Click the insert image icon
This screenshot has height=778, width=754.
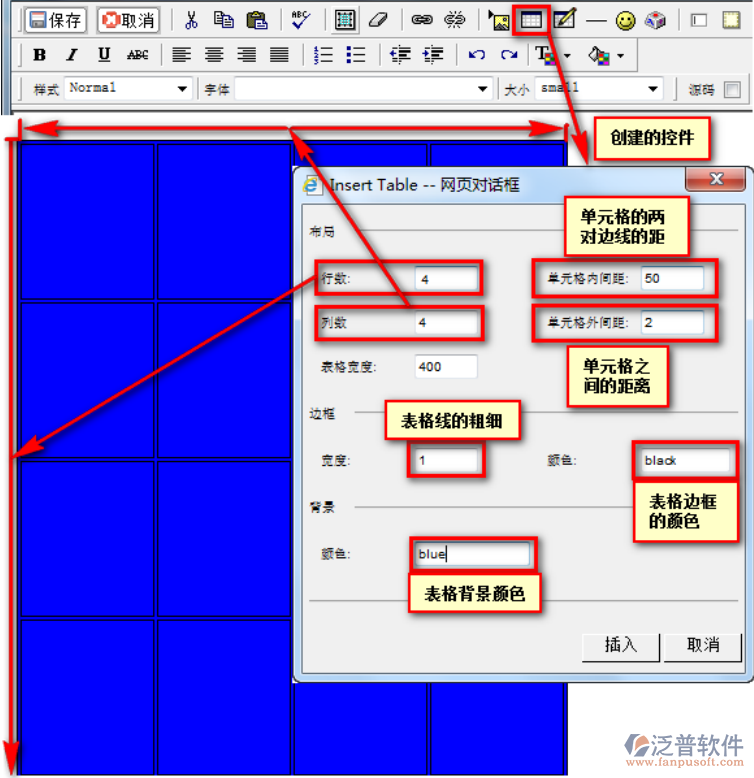pos(499,20)
